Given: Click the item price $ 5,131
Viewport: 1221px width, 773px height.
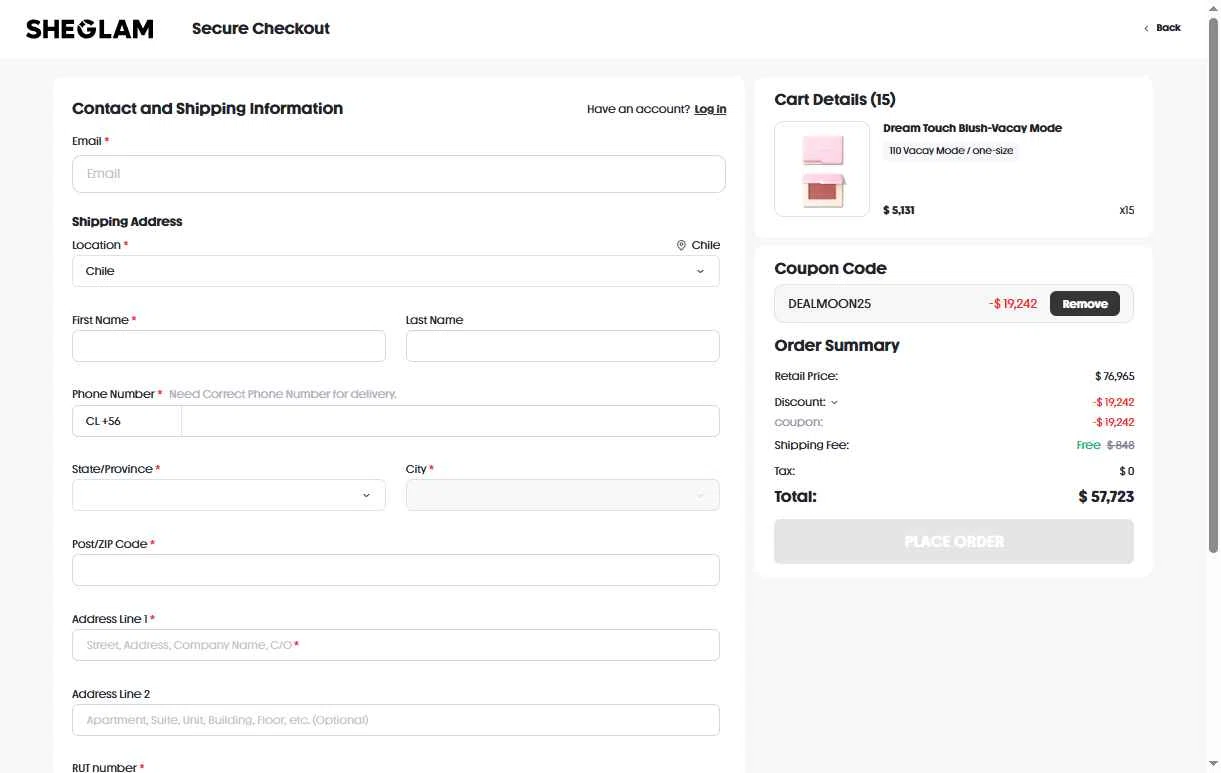Looking at the screenshot, I should click(899, 210).
